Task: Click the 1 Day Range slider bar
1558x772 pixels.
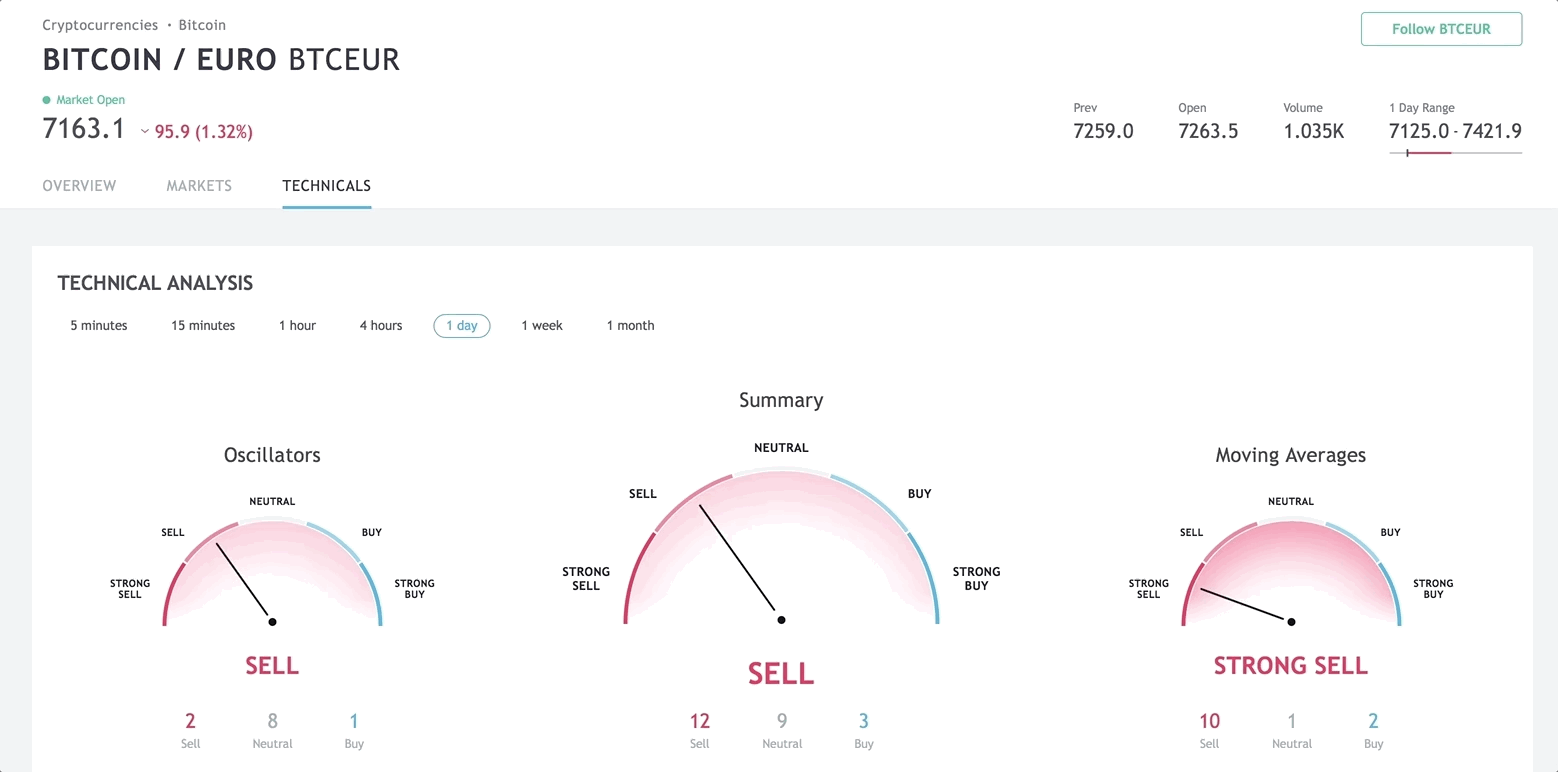Action: [x=1455, y=153]
